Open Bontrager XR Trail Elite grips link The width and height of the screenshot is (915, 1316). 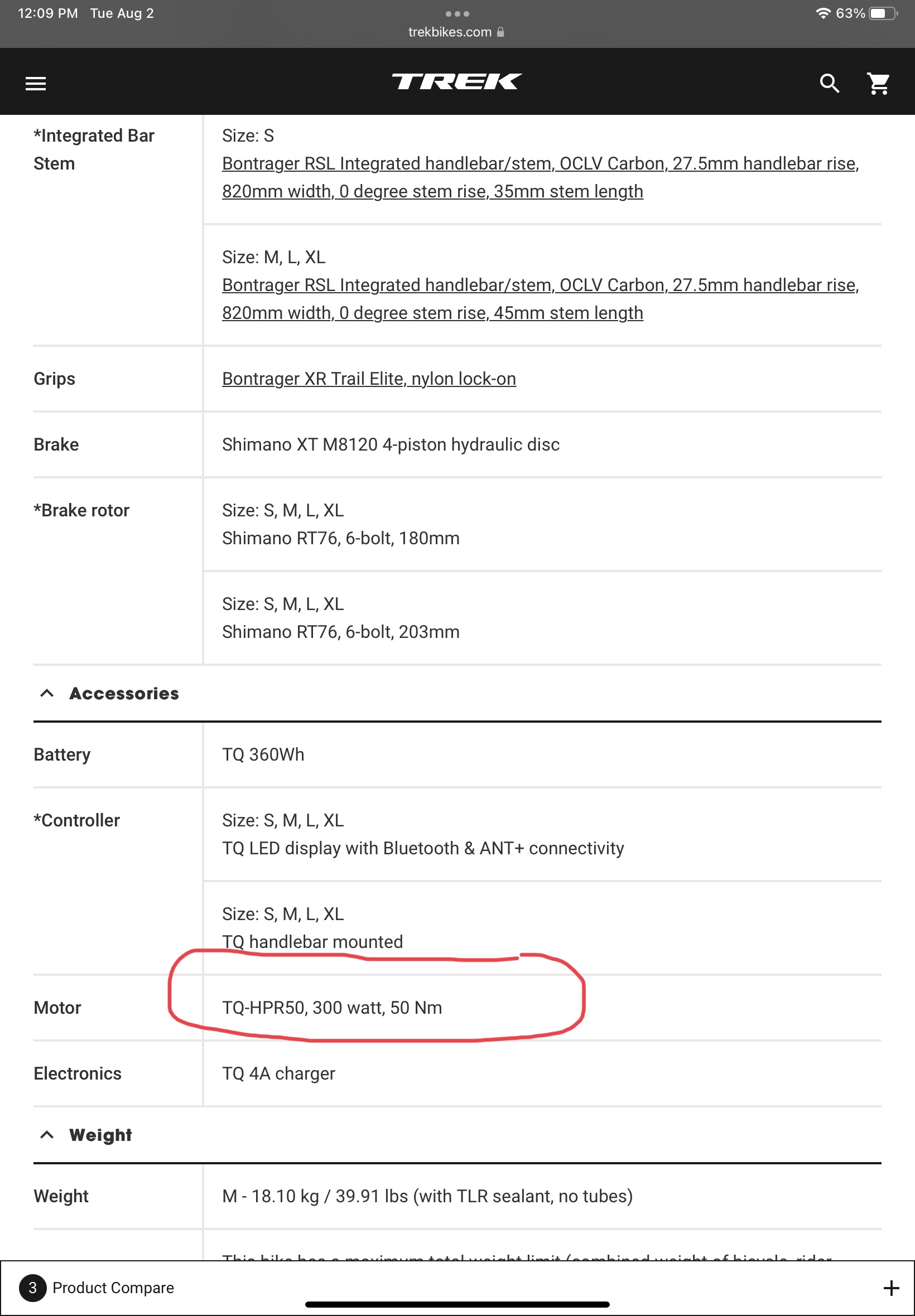coord(369,379)
